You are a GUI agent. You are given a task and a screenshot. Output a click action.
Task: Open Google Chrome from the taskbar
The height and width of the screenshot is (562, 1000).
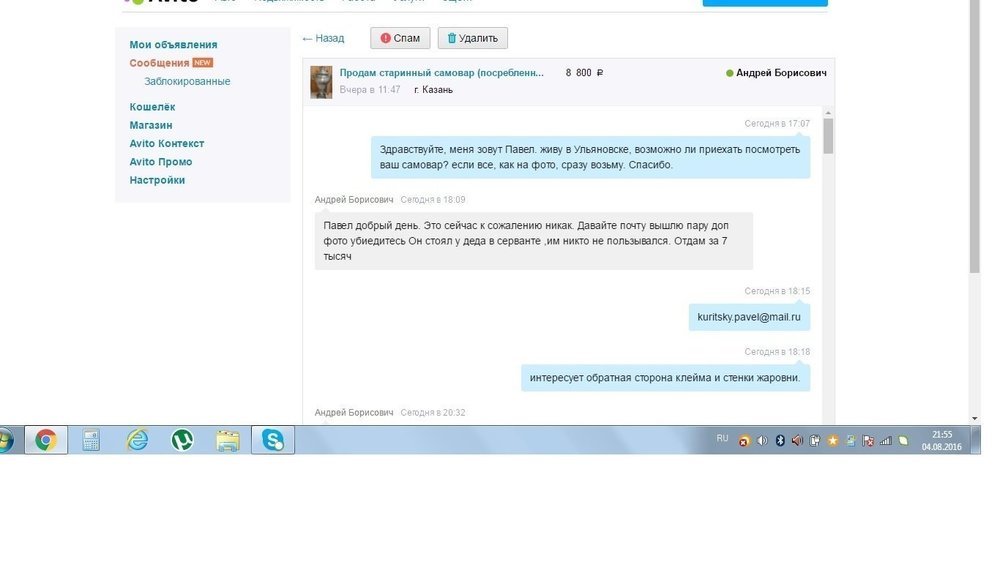click(45, 440)
